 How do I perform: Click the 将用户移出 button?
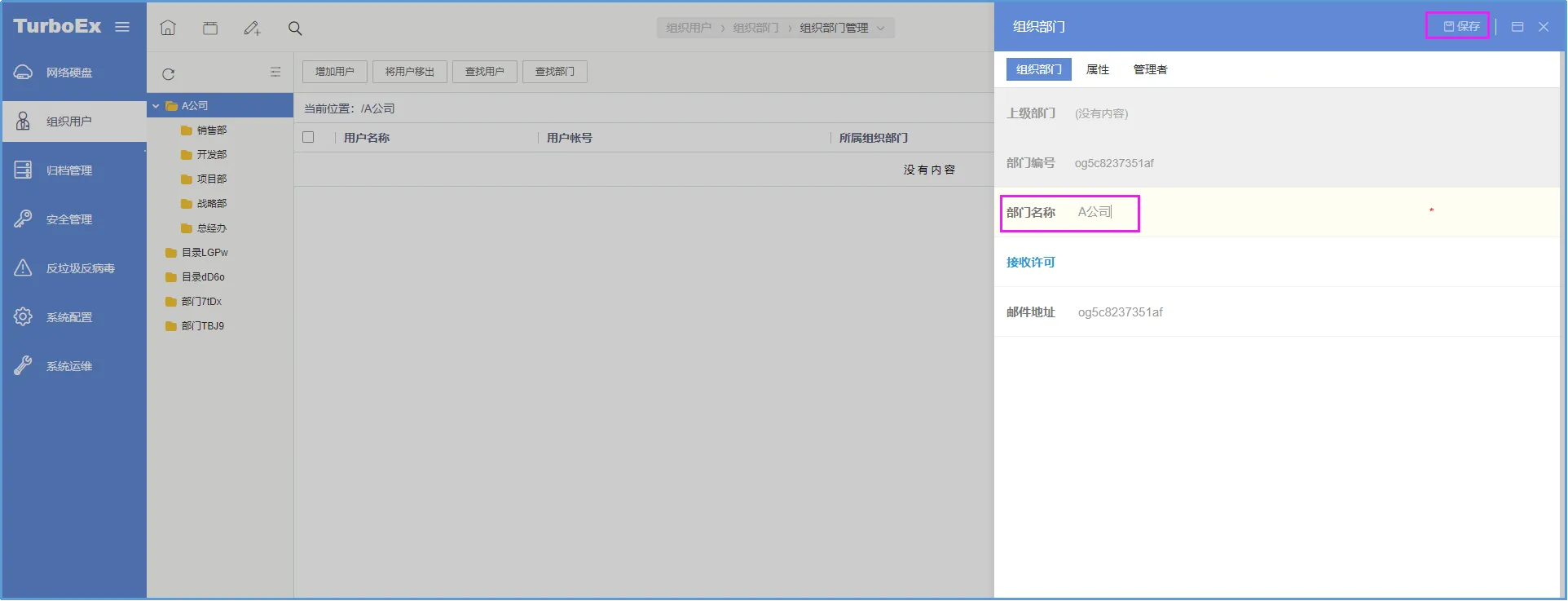pyautogui.click(x=410, y=72)
